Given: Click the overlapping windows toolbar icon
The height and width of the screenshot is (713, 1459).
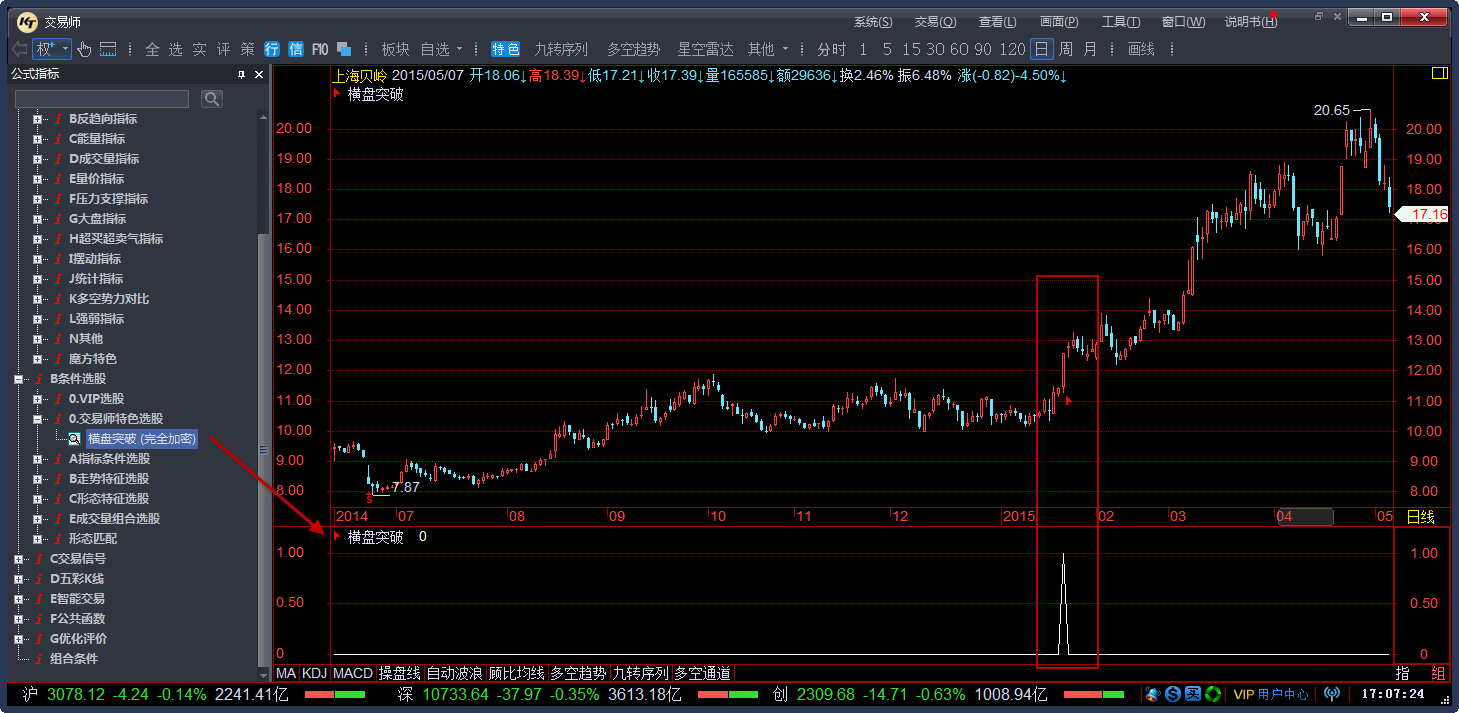Looking at the screenshot, I should 344,49.
